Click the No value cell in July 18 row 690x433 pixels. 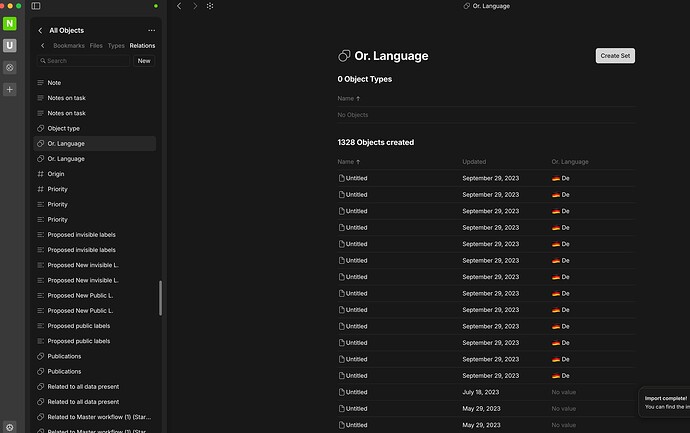pyautogui.click(x=564, y=392)
